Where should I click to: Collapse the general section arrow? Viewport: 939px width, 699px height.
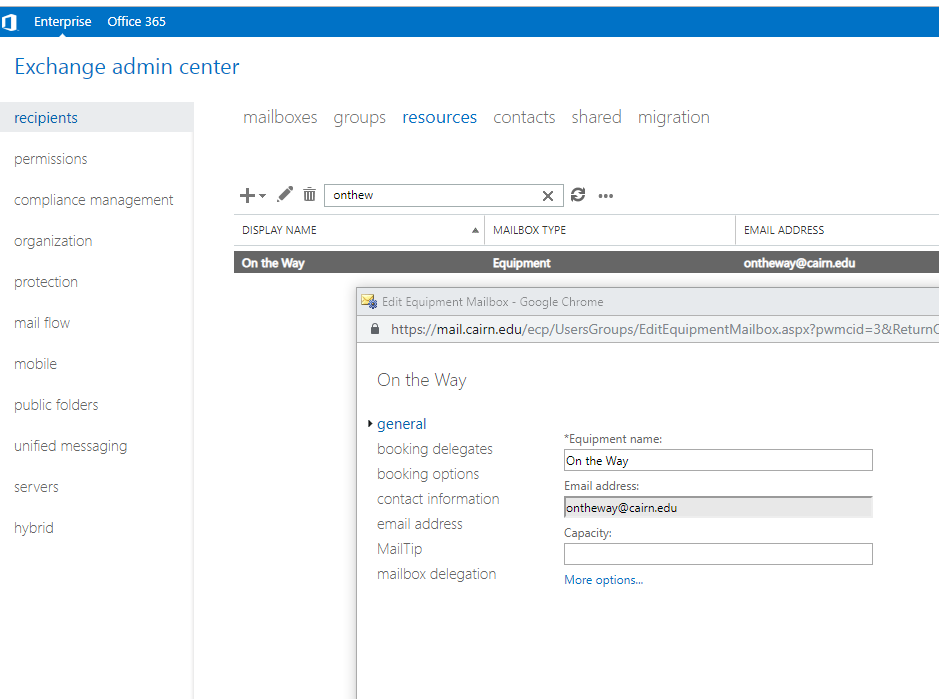[x=369, y=423]
